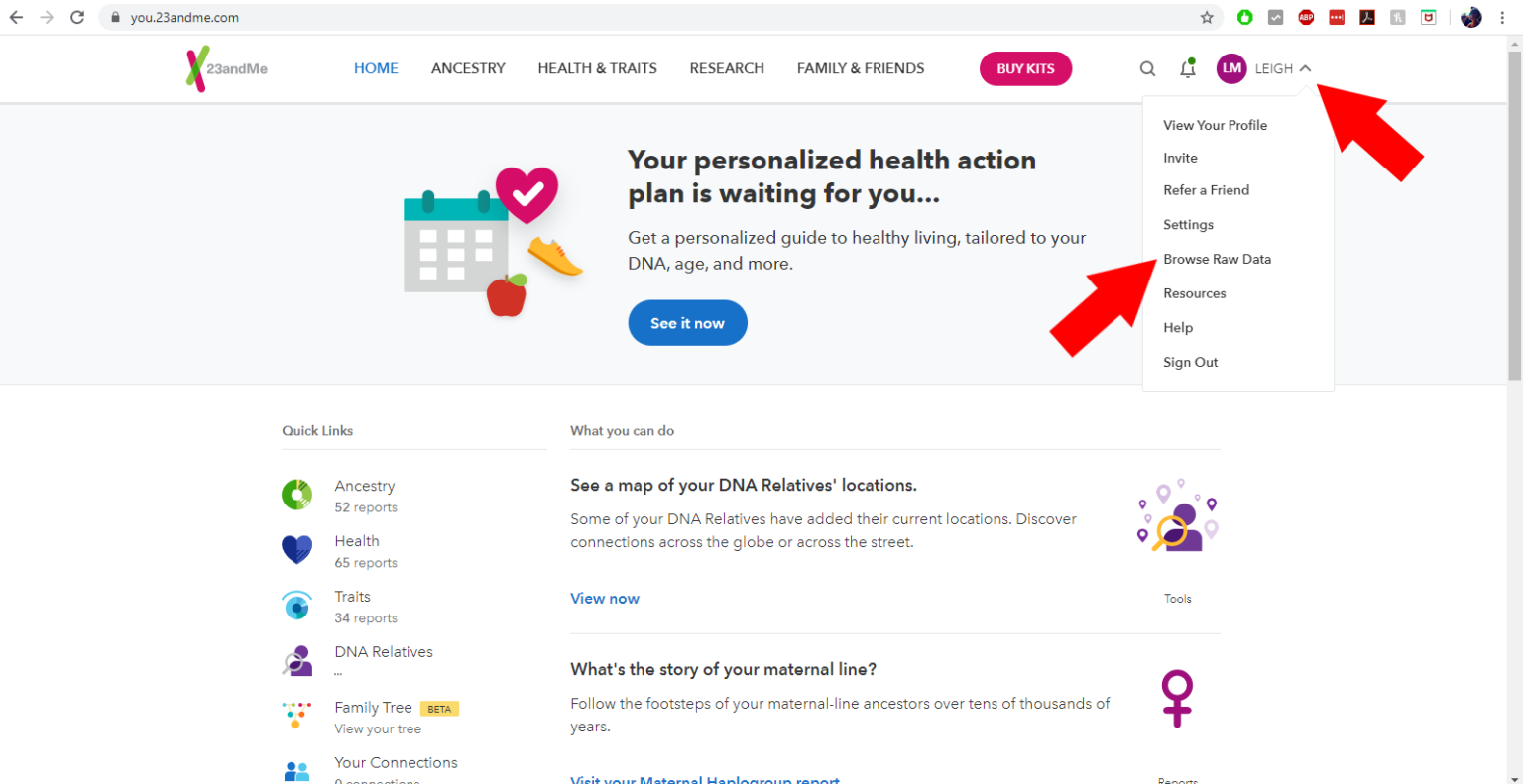Image resolution: width=1523 pixels, height=784 pixels.
Task: Click the LM profile avatar circle
Action: (1231, 68)
